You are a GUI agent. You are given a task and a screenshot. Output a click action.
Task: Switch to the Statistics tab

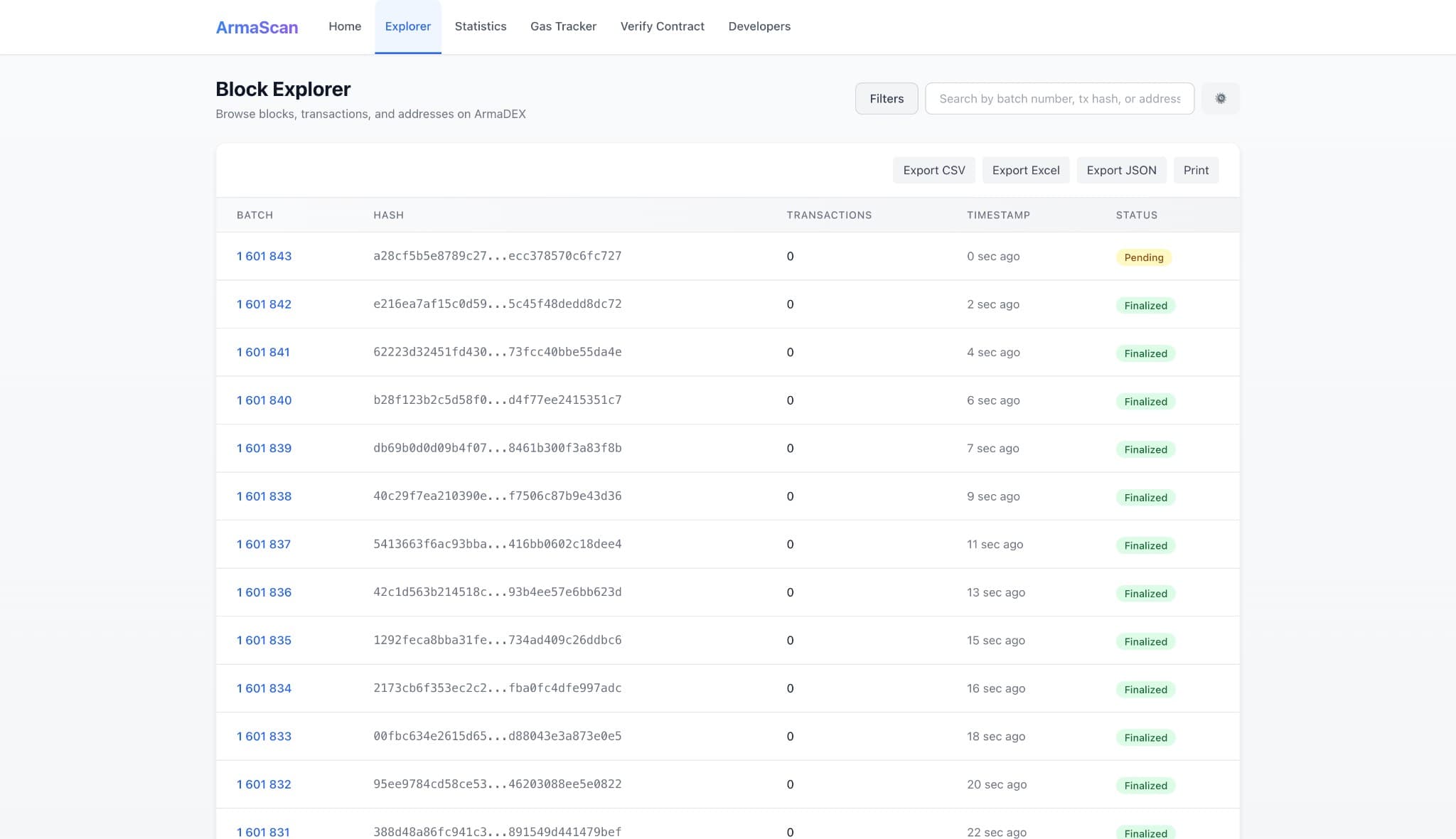tap(481, 26)
